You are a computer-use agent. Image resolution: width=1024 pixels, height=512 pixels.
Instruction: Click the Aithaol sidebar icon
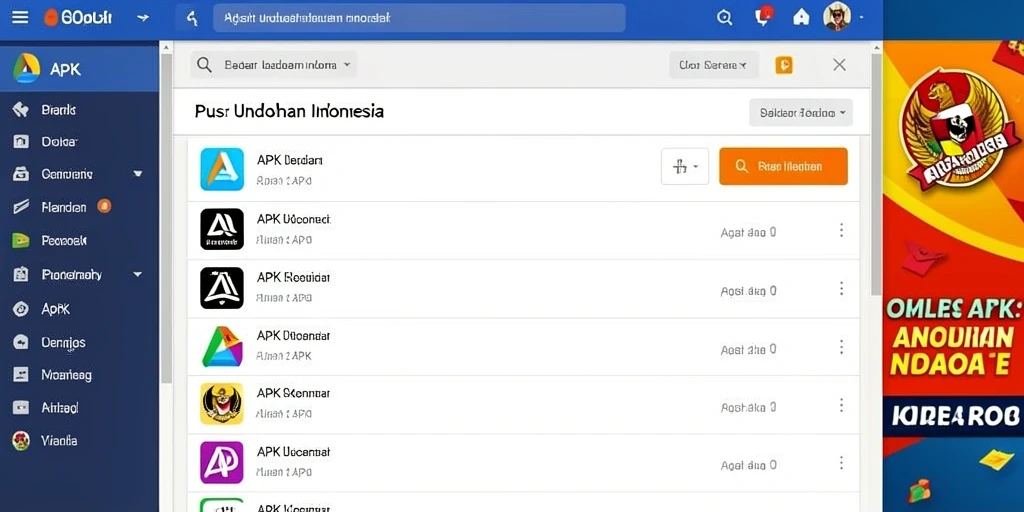(x=21, y=408)
